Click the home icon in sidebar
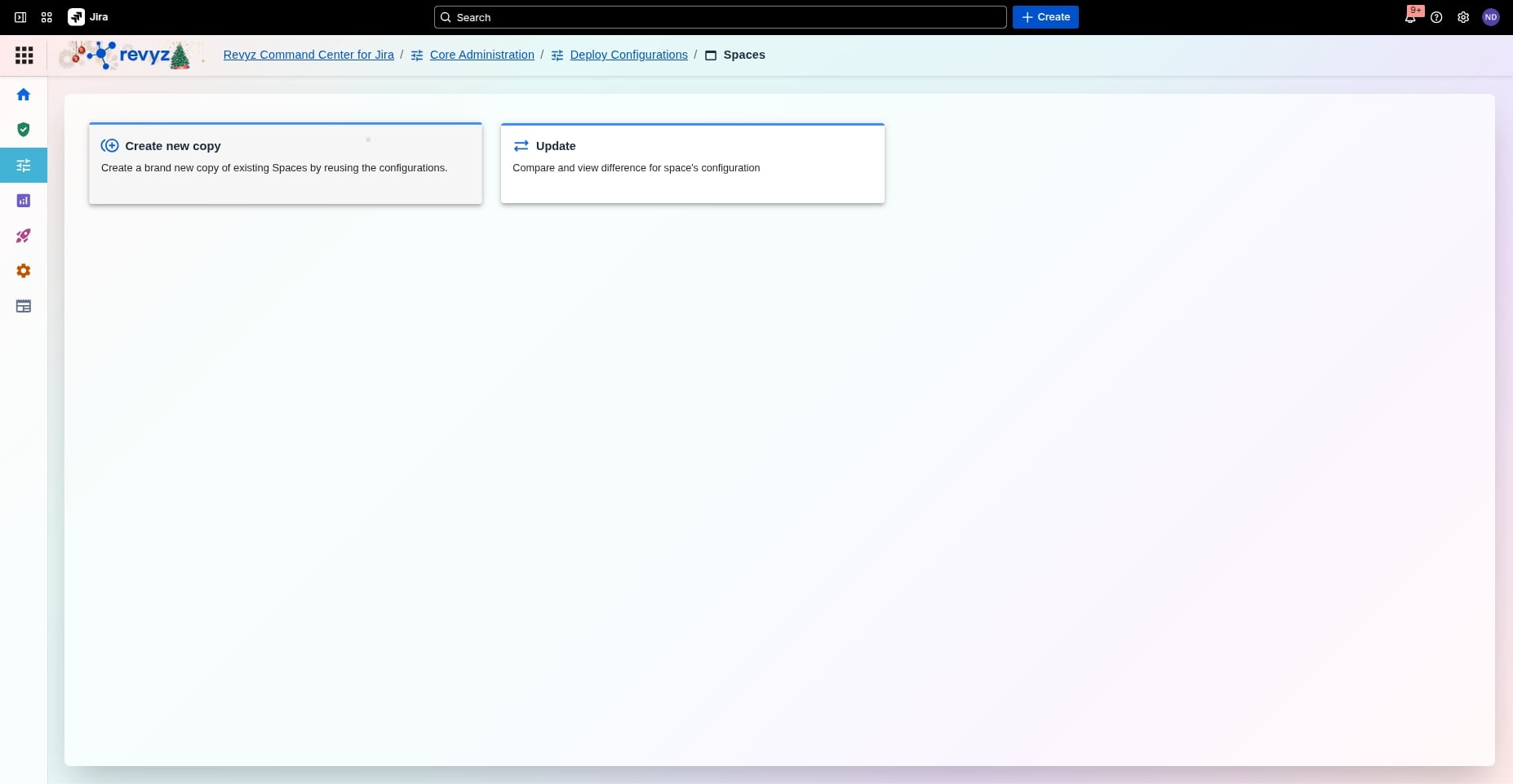1513x784 pixels. coord(24,95)
